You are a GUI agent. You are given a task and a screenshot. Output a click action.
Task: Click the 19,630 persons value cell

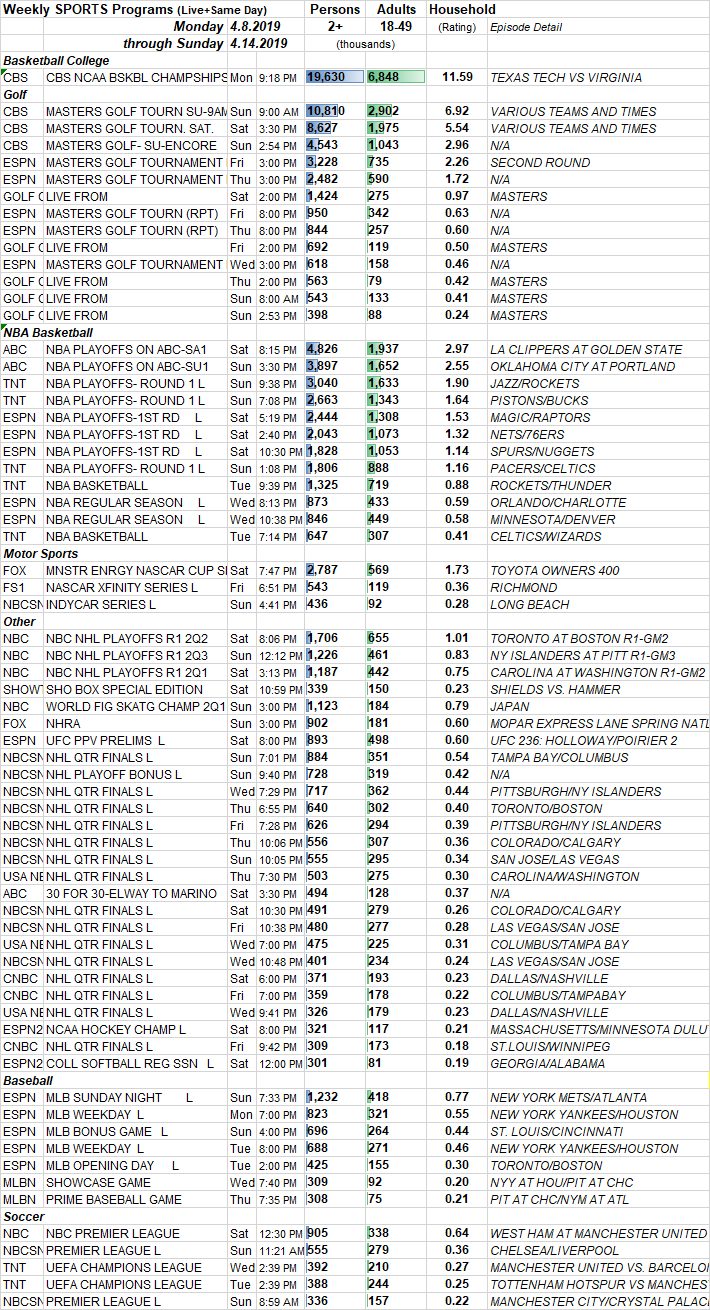coord(335,77)
